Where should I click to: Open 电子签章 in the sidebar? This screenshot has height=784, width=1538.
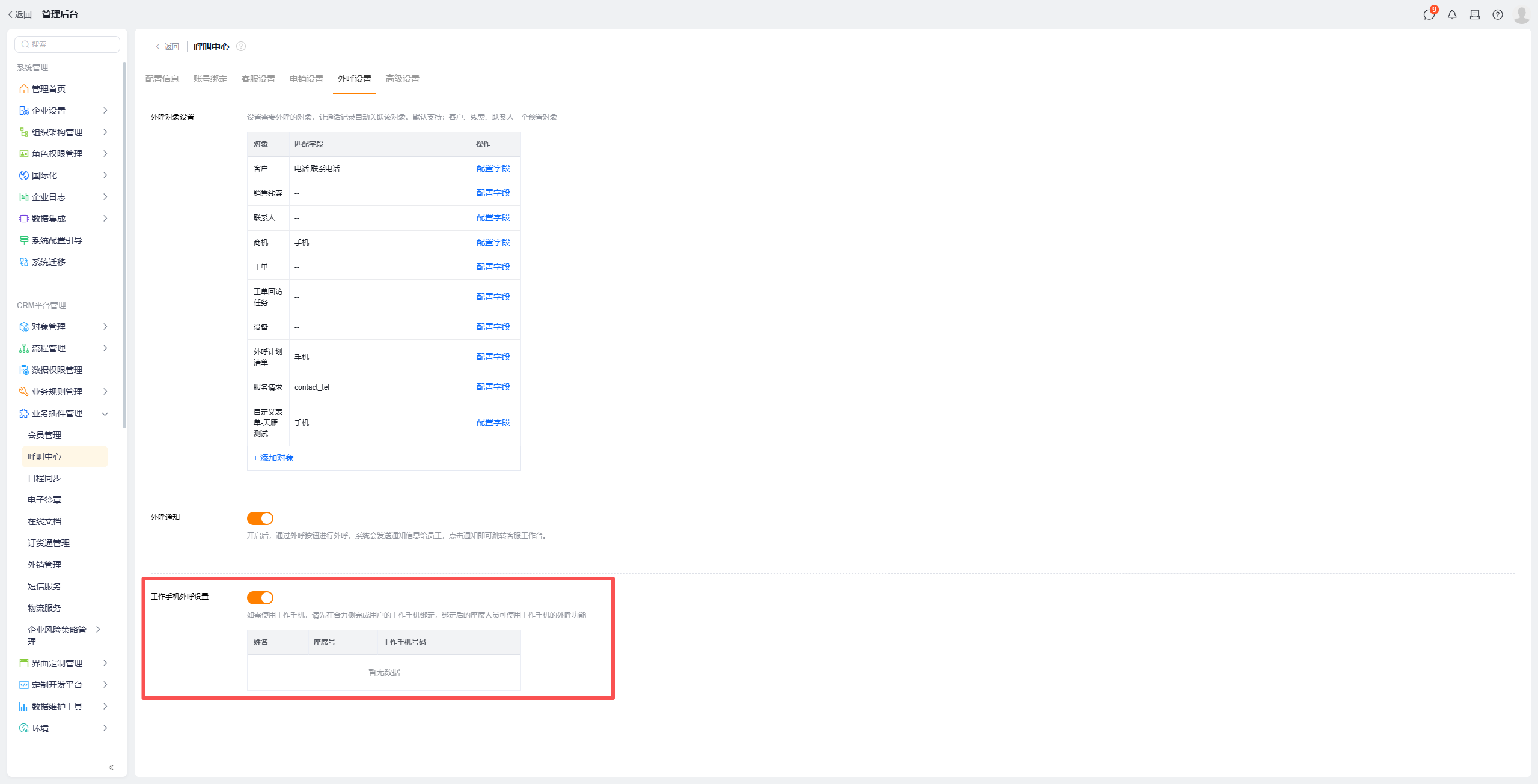[x=44, y=500]
